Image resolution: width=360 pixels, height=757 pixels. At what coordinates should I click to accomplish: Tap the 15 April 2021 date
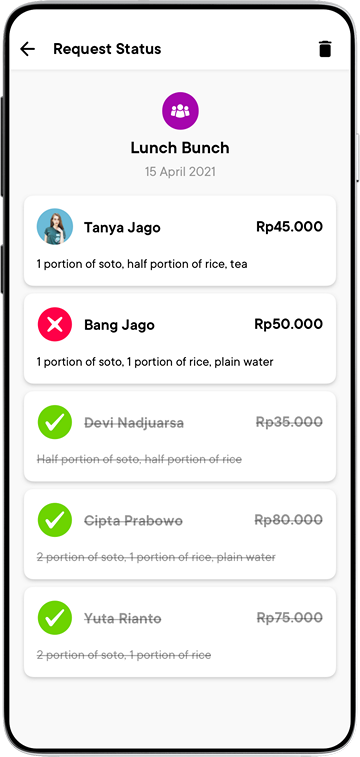[180, 172]
